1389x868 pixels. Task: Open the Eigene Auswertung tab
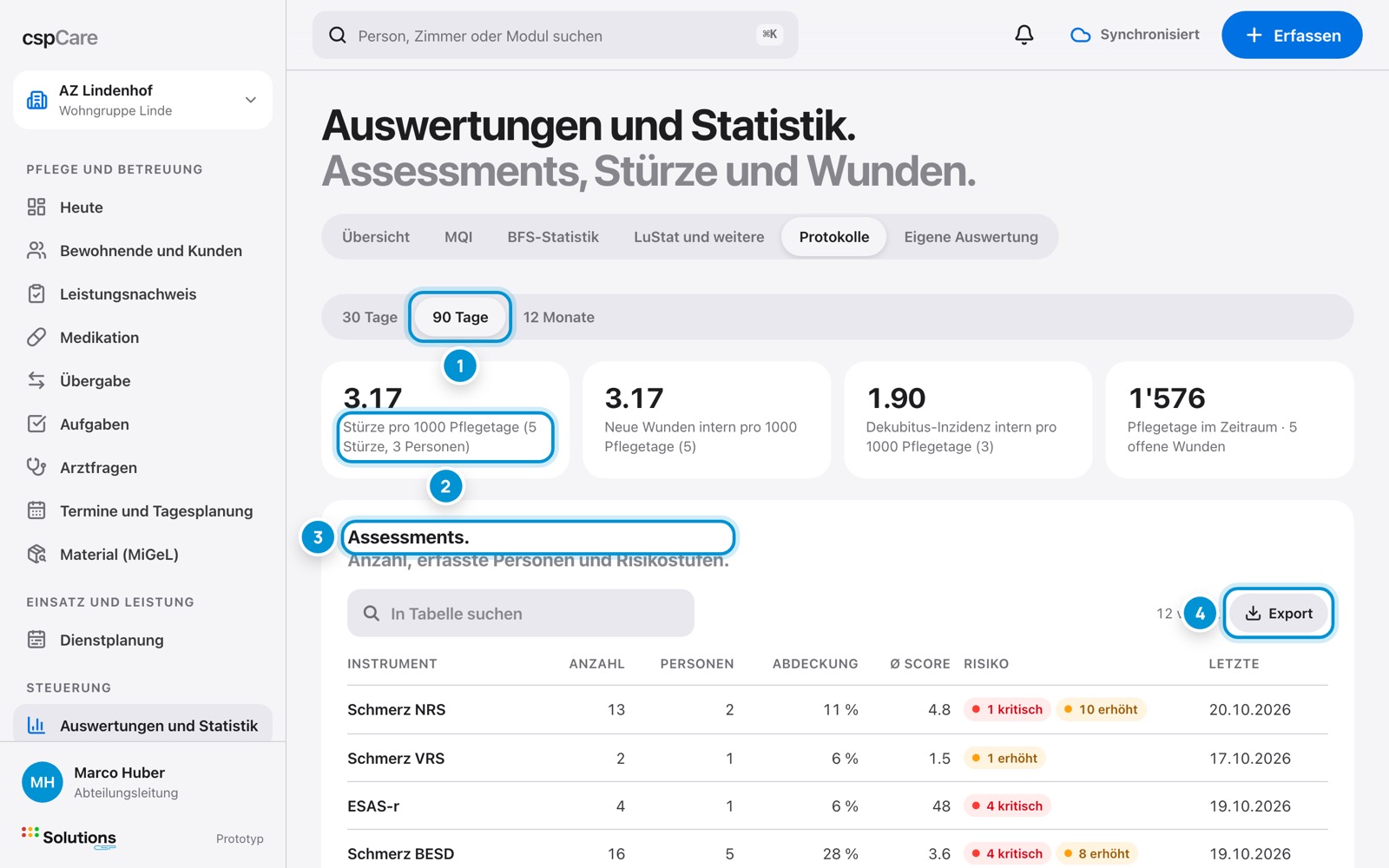(971, 237)
